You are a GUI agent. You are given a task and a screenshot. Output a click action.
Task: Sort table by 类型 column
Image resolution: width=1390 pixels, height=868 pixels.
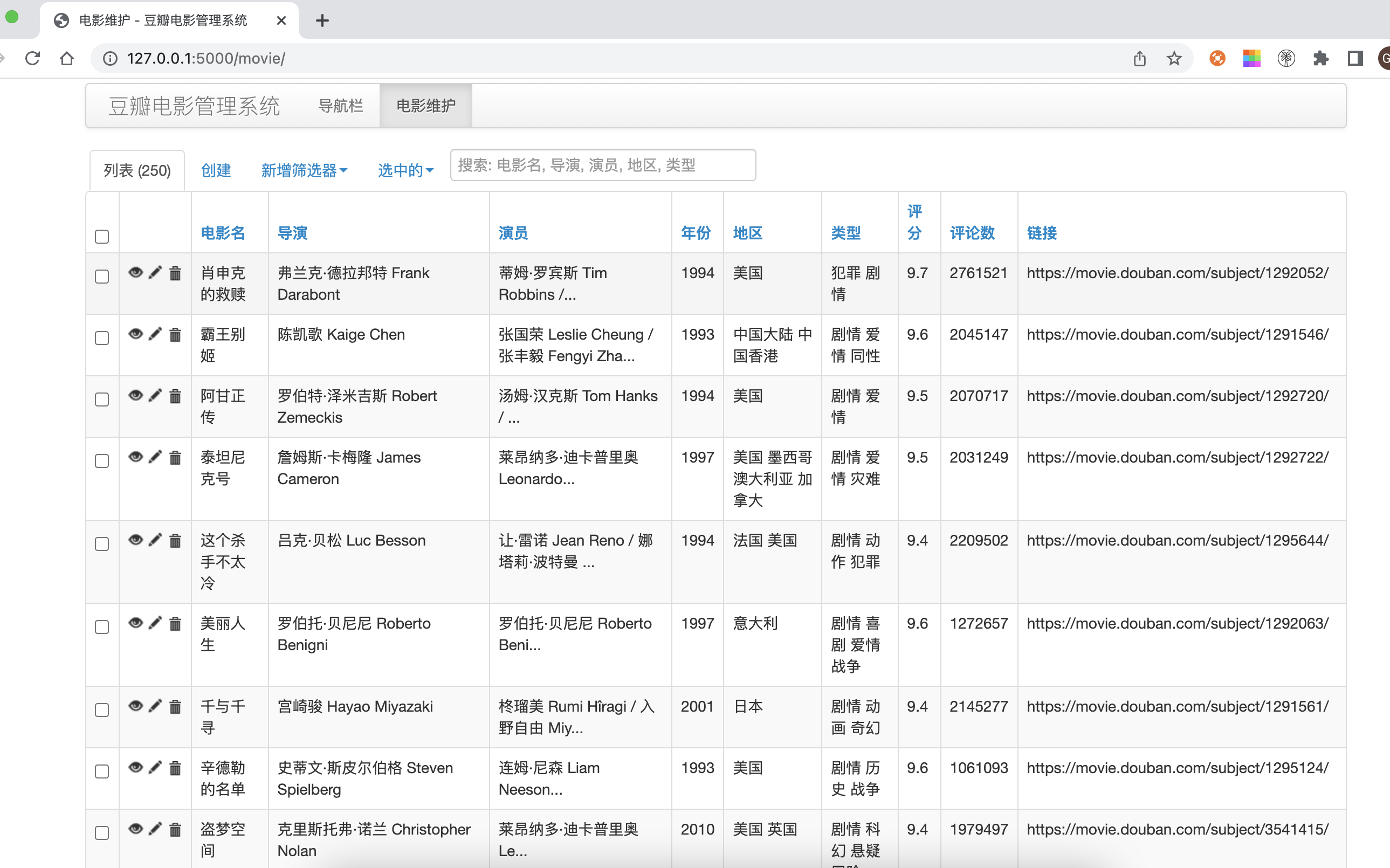point(846,233)
